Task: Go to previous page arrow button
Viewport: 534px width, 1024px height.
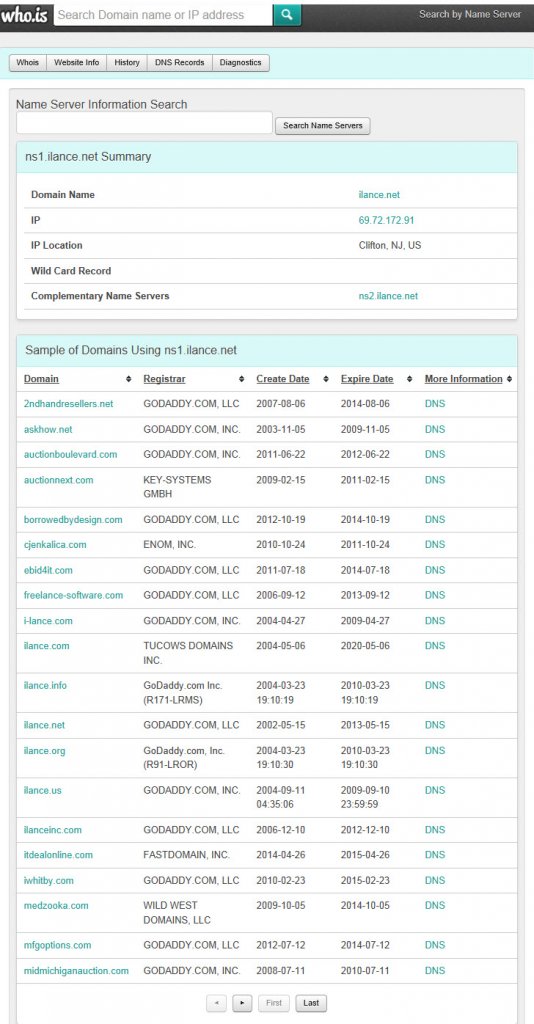Action: click(x=216, y=1002)
